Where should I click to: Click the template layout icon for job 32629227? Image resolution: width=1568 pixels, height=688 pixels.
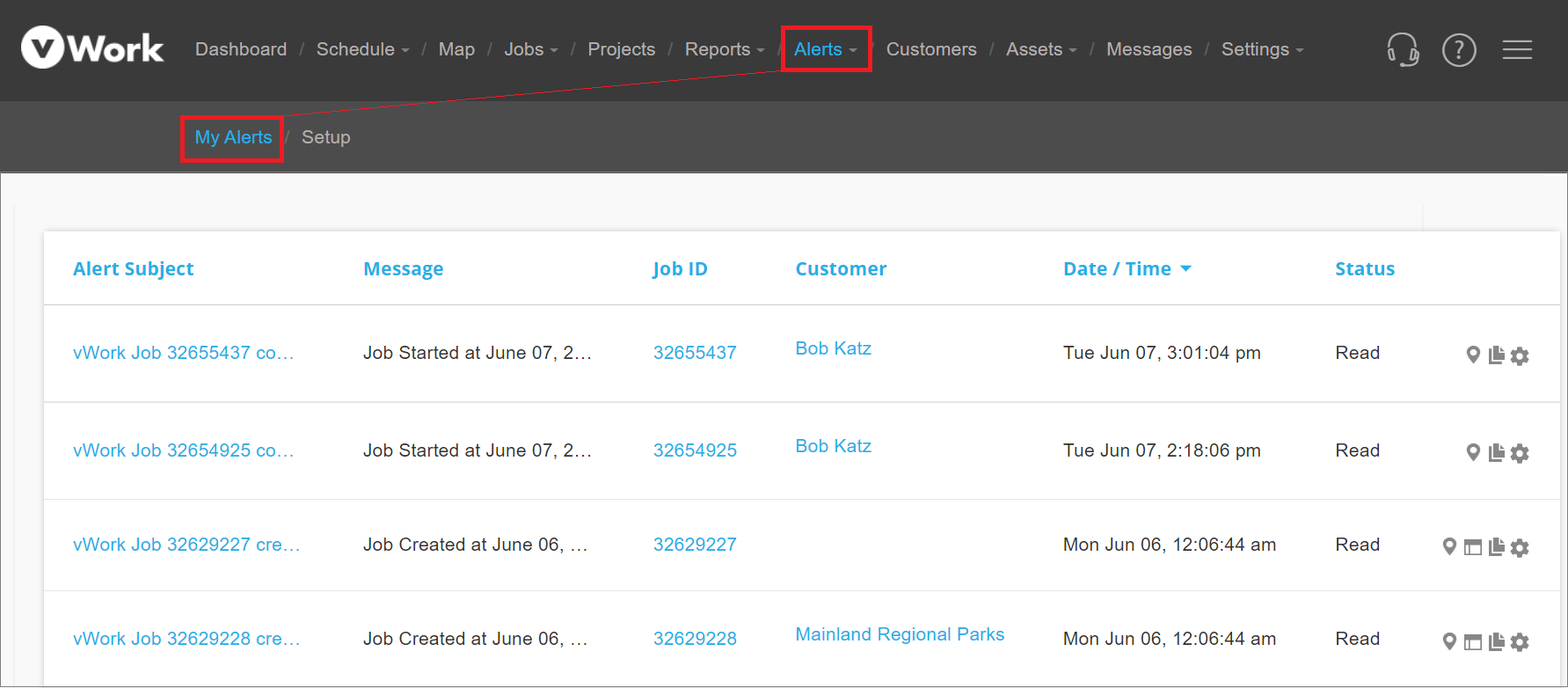[1473, 547]
